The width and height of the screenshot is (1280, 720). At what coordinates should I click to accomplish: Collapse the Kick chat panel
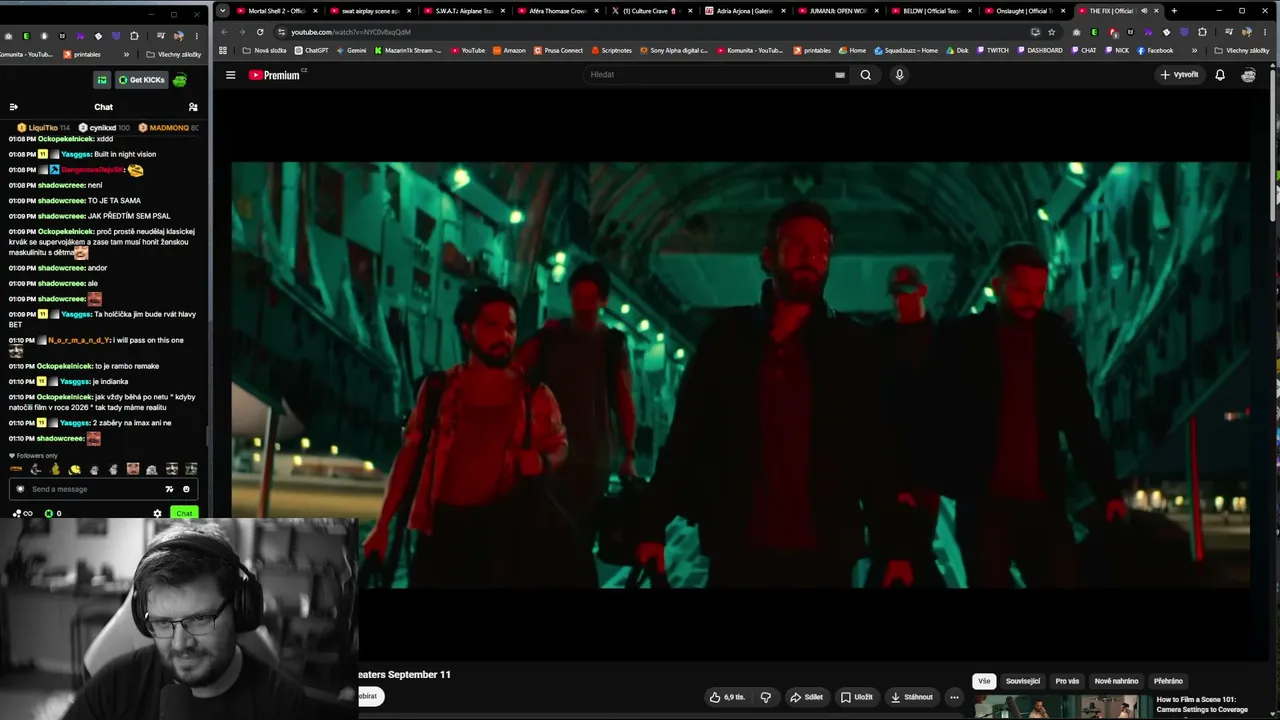(x=13, y=107)
